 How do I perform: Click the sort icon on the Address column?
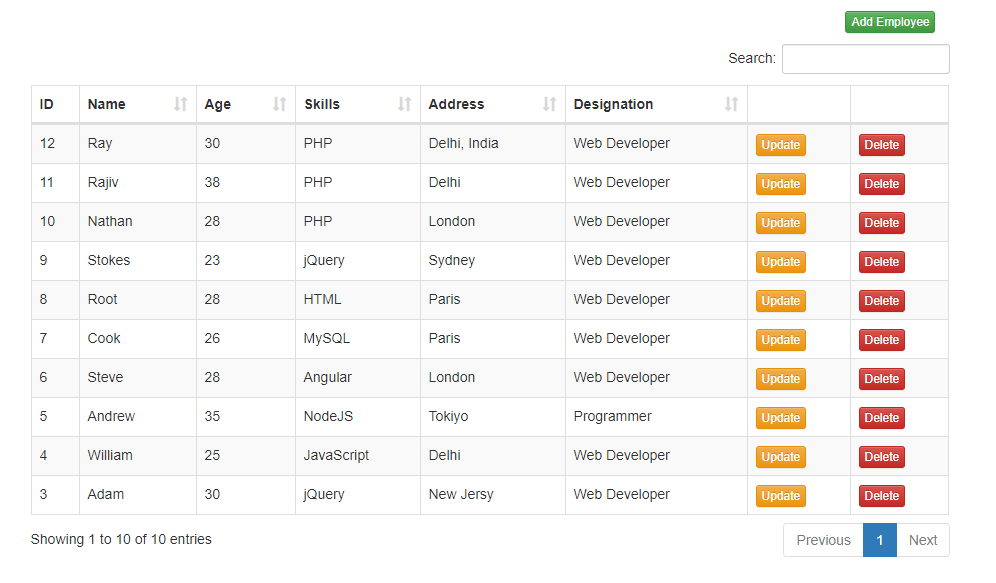(x=548, y=104)
